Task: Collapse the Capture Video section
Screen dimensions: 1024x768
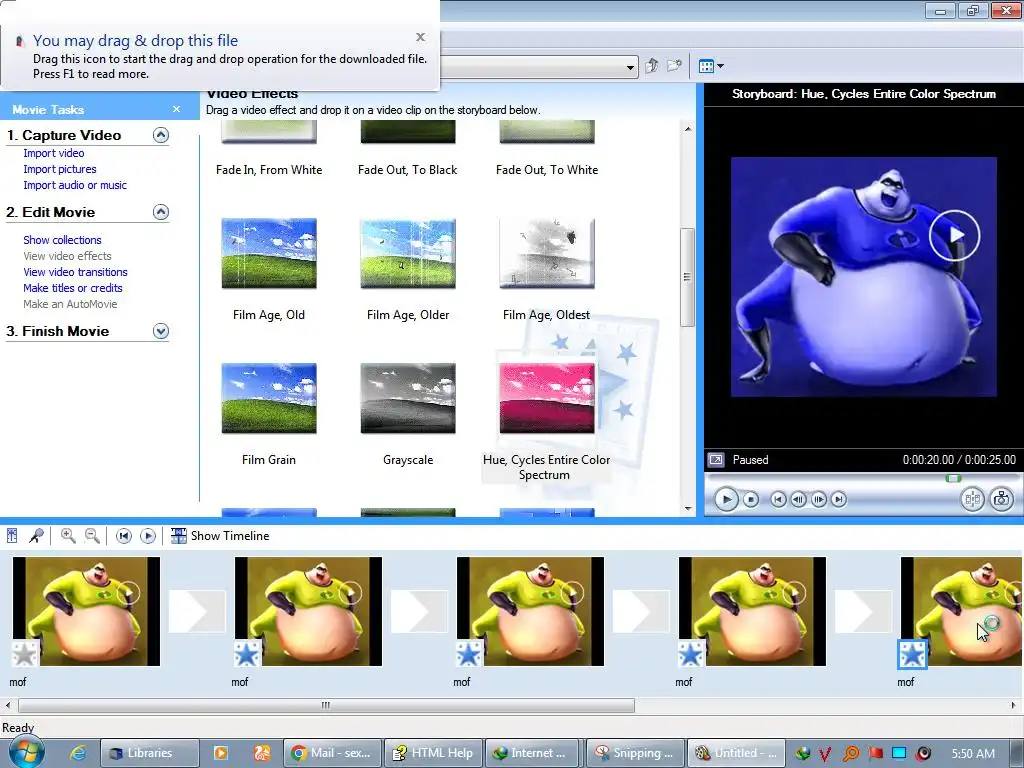Action: tap(161, 135)
